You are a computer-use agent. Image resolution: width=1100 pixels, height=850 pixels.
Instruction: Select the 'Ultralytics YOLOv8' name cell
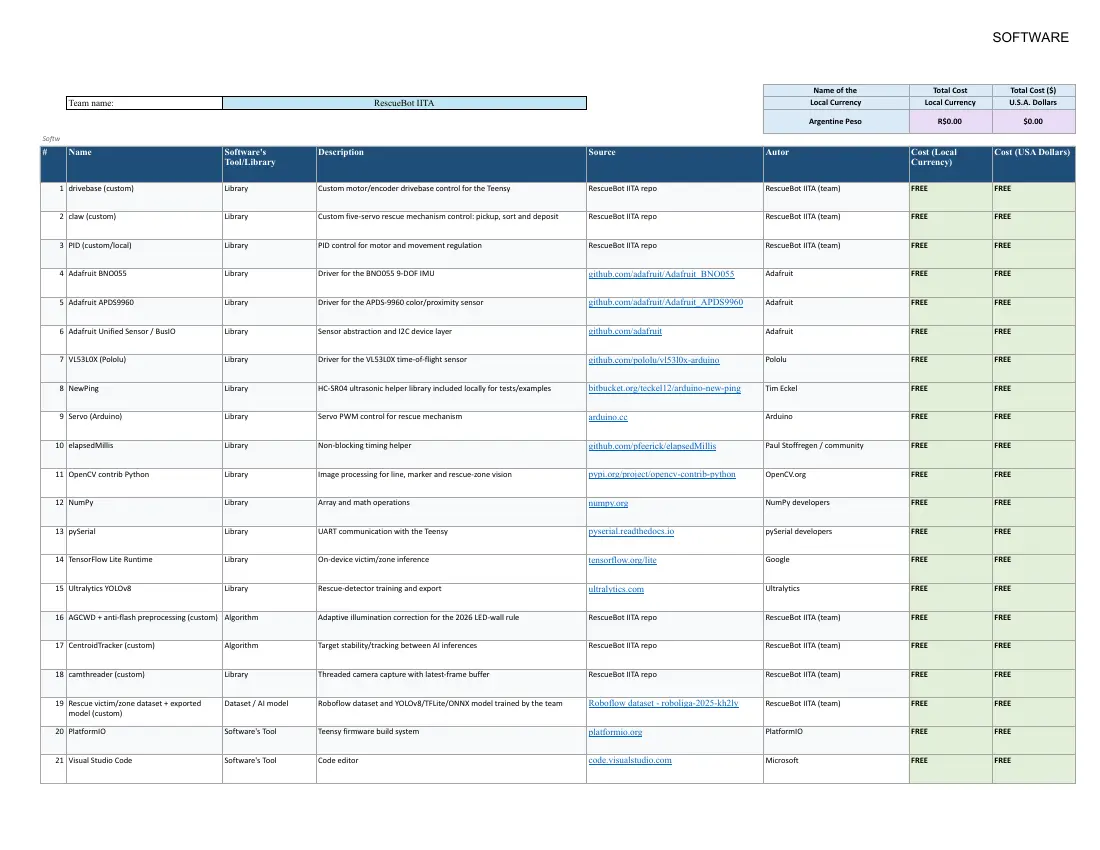[145, 598]
